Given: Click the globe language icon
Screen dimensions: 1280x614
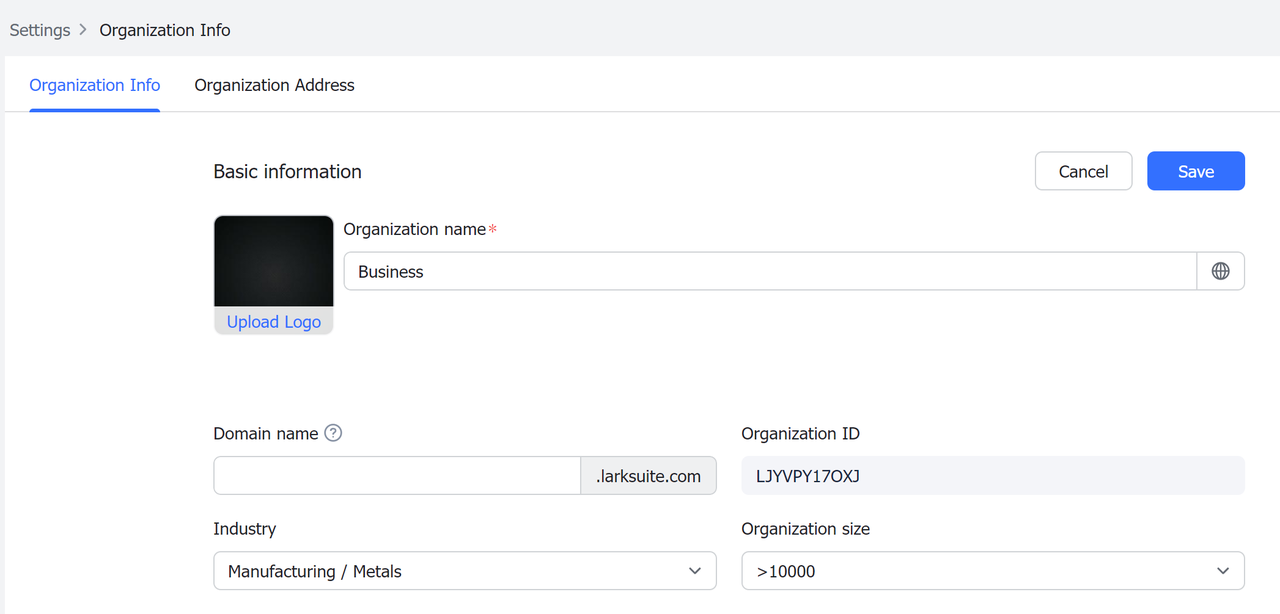Looking at the screenshot, I should [1220, 271].
